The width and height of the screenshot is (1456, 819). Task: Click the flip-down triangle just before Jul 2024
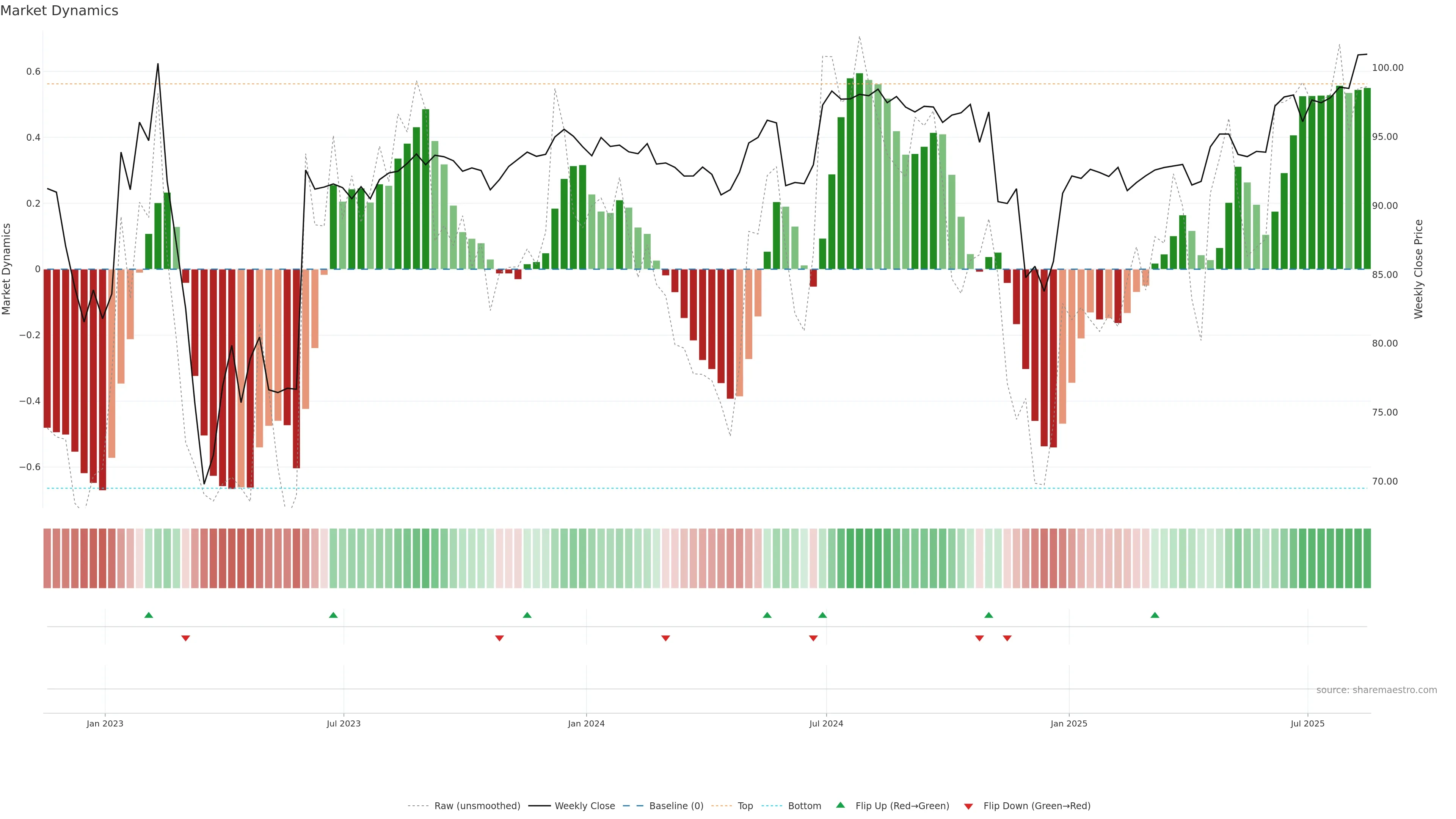coord(813,638)
